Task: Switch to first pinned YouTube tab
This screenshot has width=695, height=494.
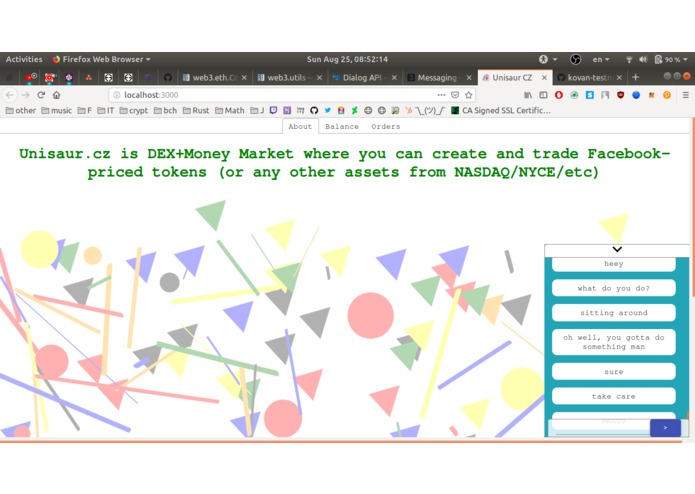Action: [x=31, y=78]
